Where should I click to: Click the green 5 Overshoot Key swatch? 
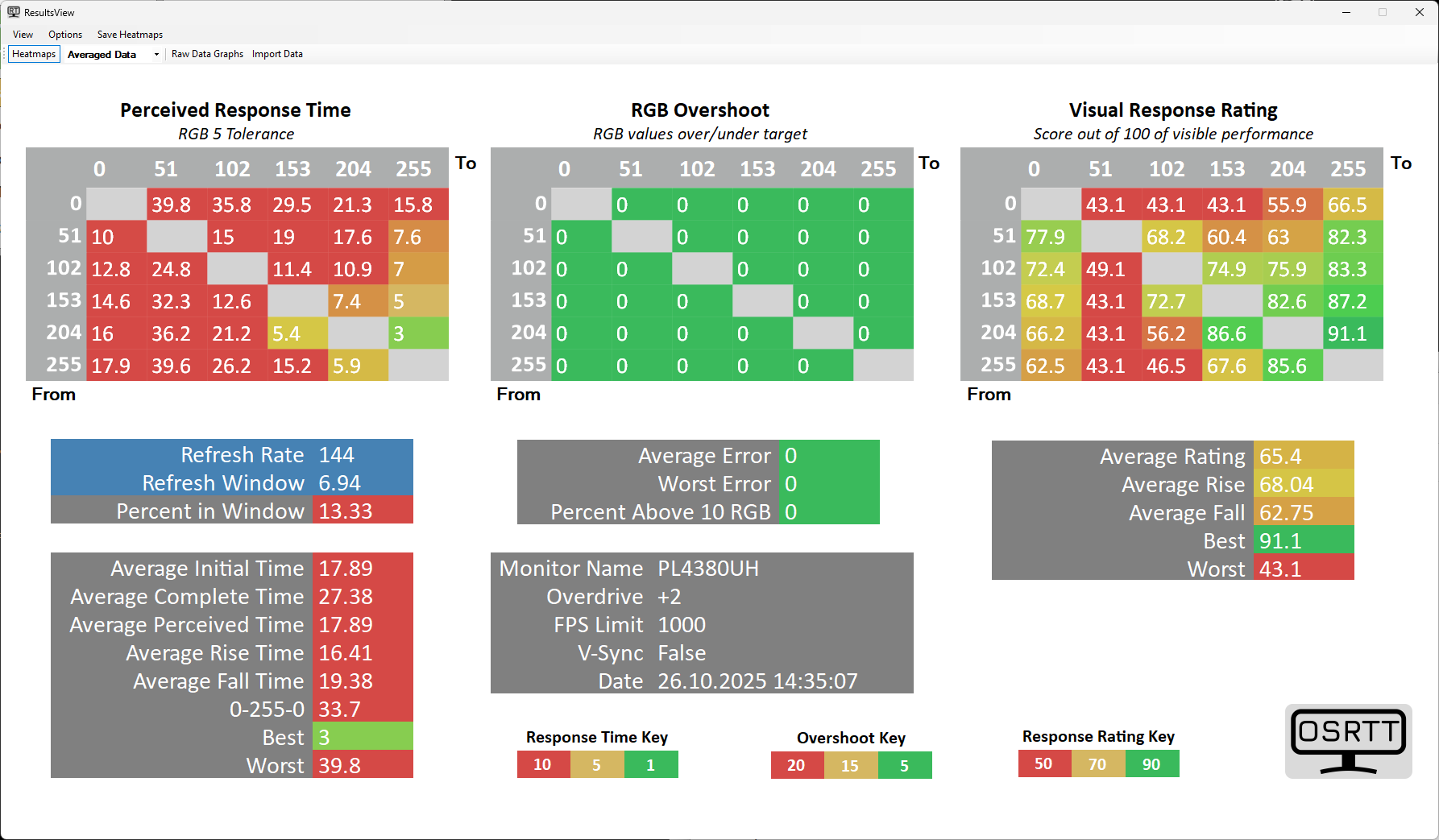pyautogui.click(x=905, y=765)
